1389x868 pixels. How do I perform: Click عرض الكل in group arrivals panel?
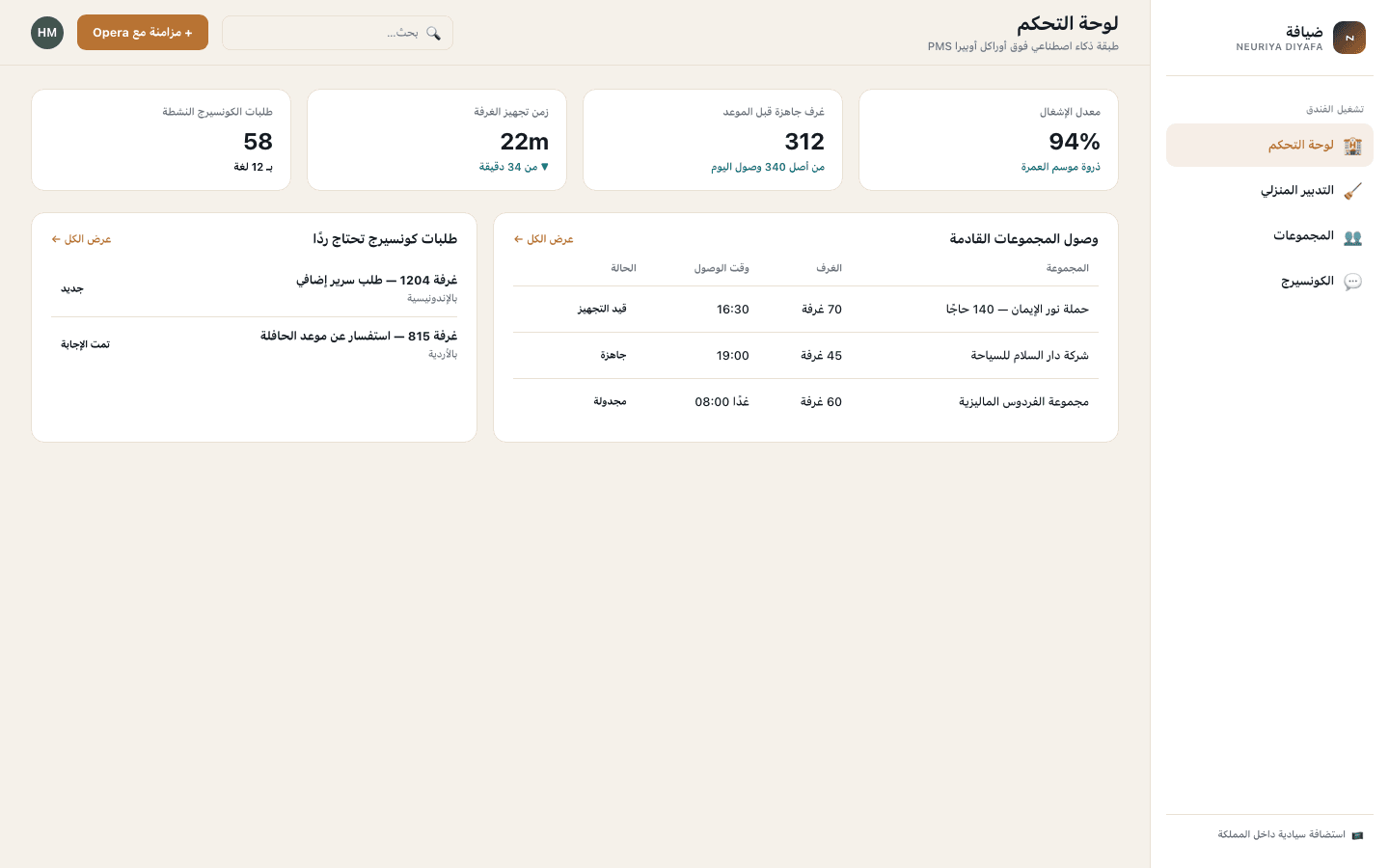pos(544,239)
